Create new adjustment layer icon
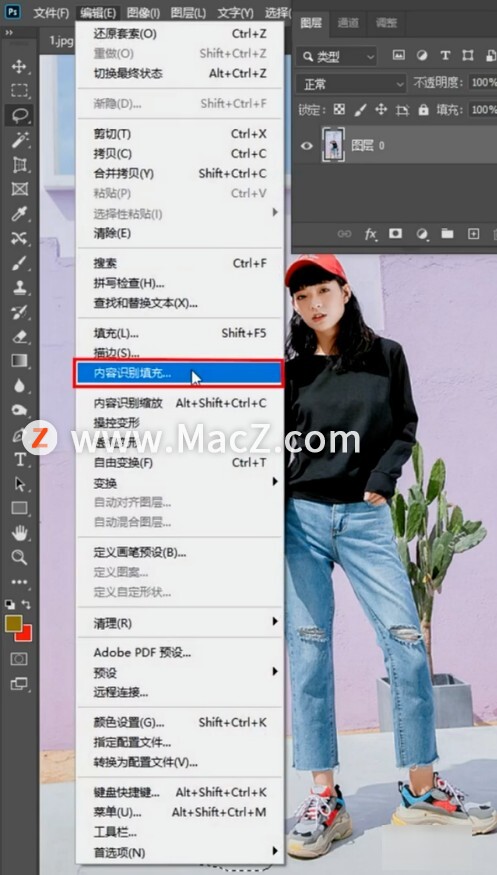The image size is (497, 875). click(x=422, y=234)
